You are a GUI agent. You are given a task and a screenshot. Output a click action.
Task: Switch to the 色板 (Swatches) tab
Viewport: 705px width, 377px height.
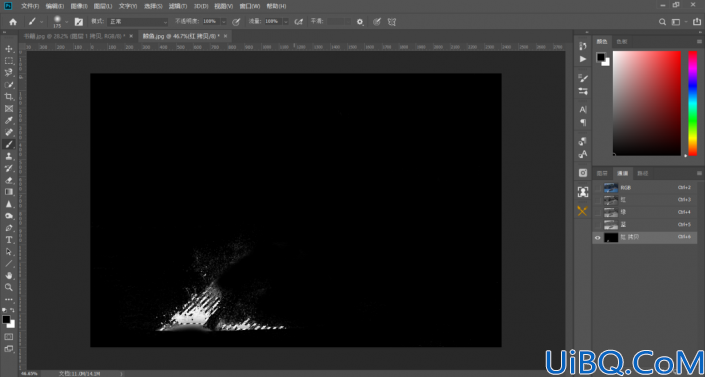pyautogui.click(x=622, y=42)
